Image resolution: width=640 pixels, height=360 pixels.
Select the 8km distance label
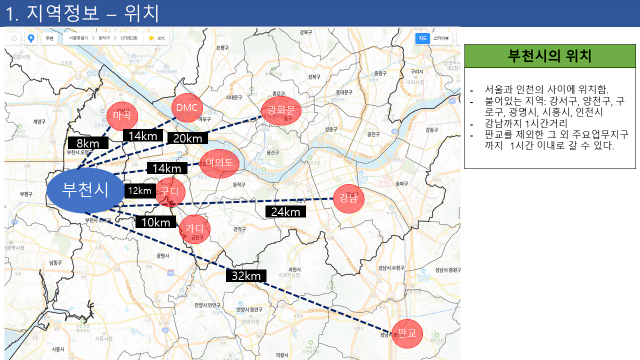point(88,143)
